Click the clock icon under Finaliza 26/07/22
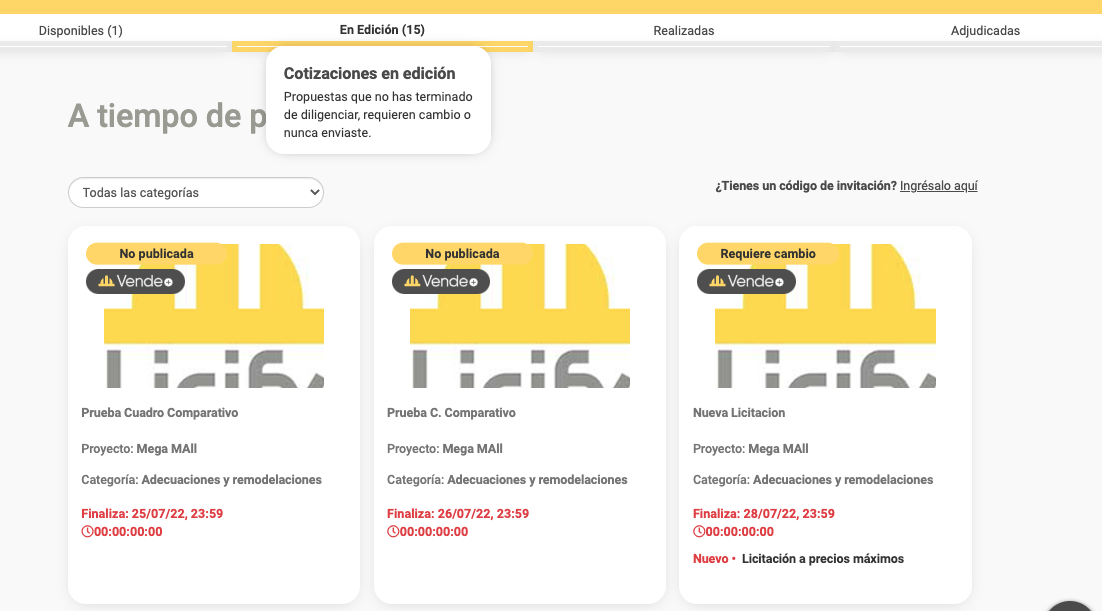Image resolution: width=1102 pixels, height=611 pixels. pos(393,532)
